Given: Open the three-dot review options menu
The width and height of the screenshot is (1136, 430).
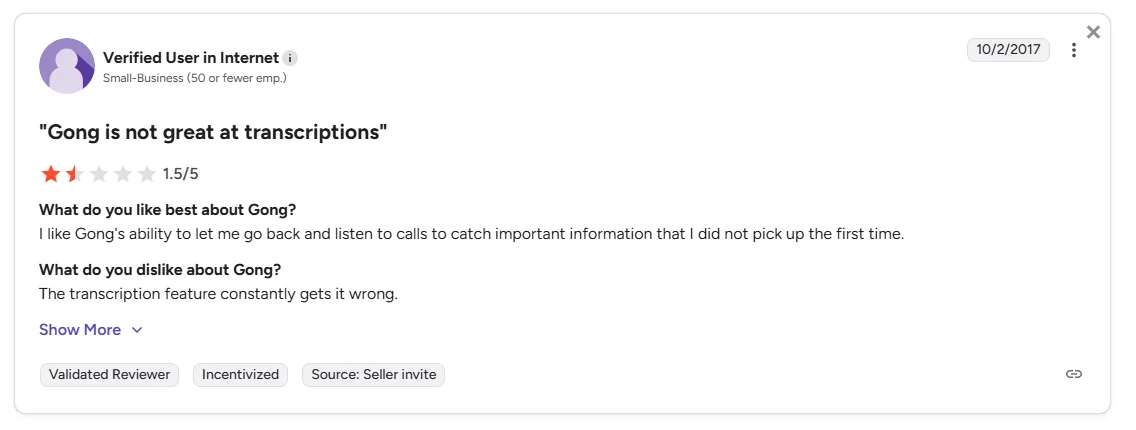Looking at the screenshot, I should (1074, 50).
